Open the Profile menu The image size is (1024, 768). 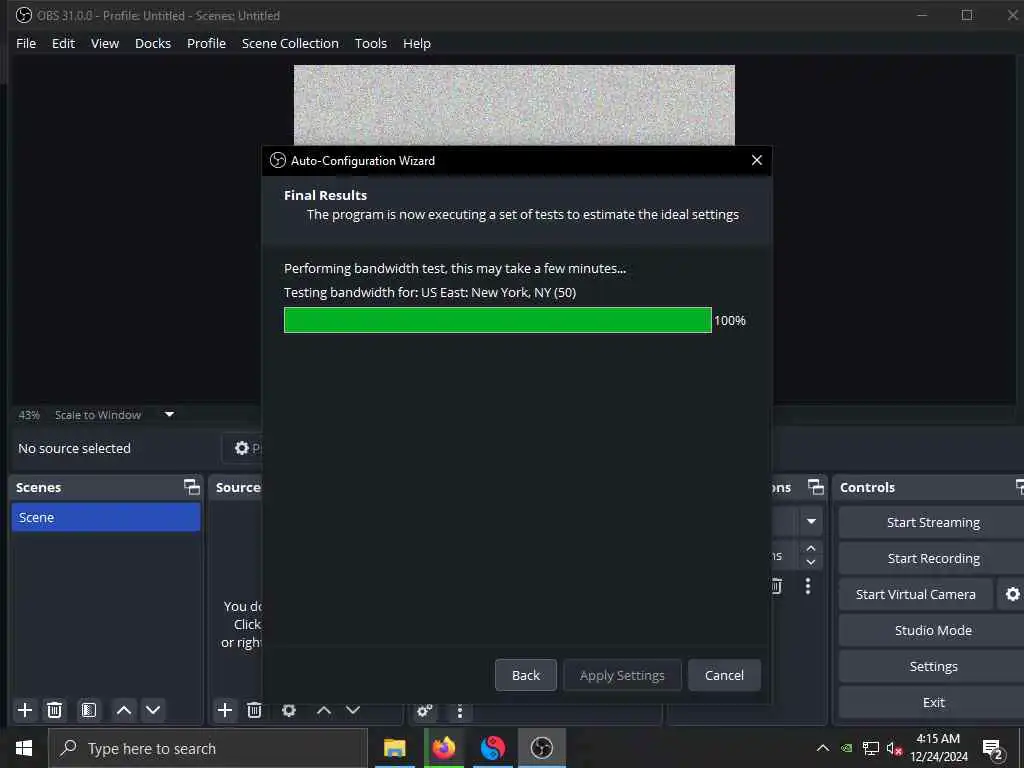[x=206, y=43]
